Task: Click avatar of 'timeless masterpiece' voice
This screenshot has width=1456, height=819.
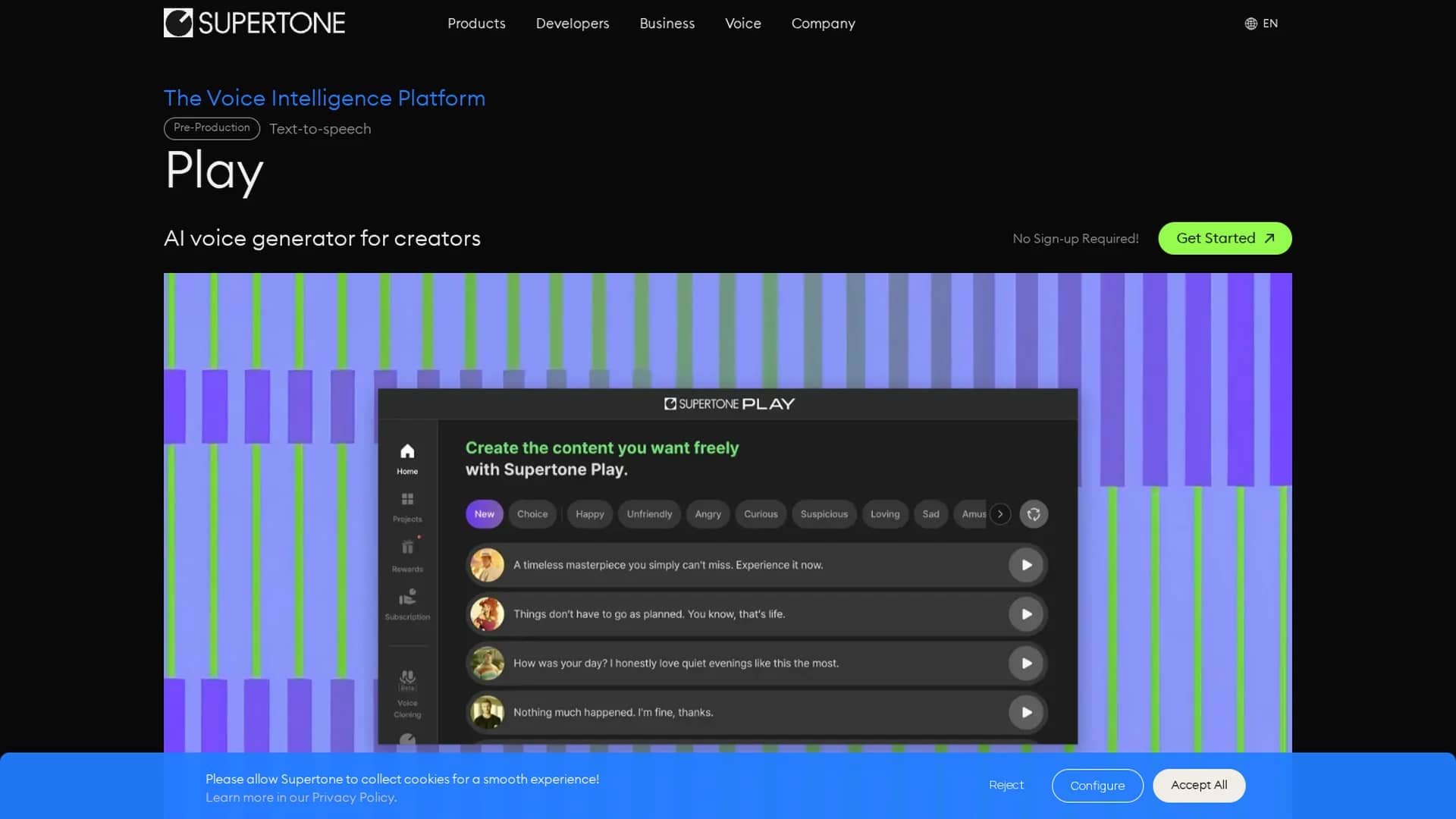Action: tap(487, 565)
